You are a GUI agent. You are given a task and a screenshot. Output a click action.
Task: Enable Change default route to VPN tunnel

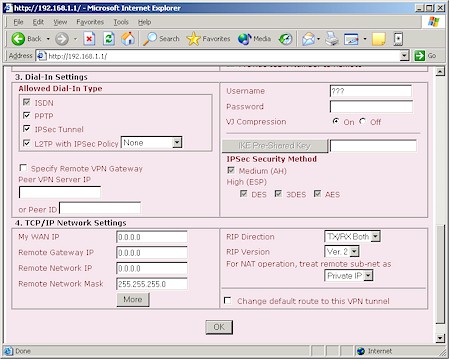point(228,300)
